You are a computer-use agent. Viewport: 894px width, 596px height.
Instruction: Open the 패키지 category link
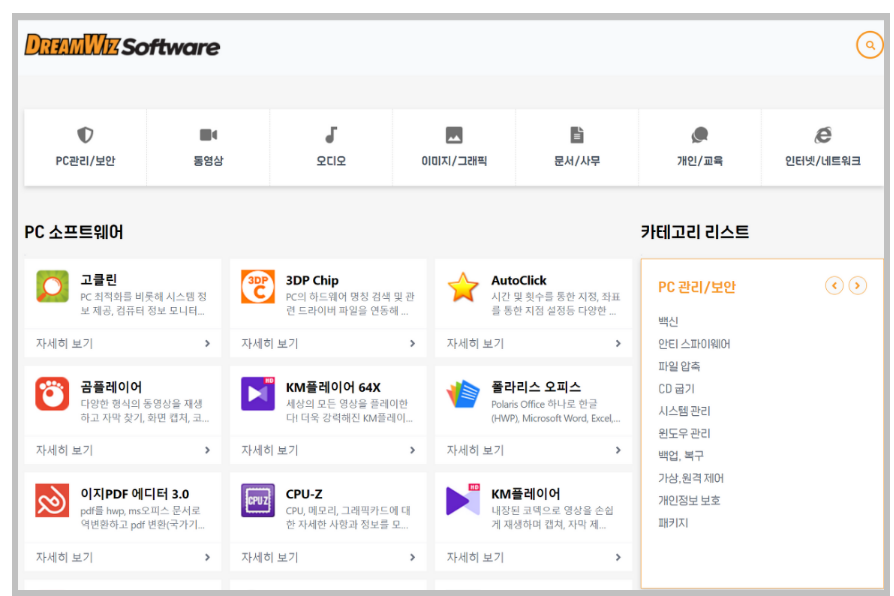673,523
